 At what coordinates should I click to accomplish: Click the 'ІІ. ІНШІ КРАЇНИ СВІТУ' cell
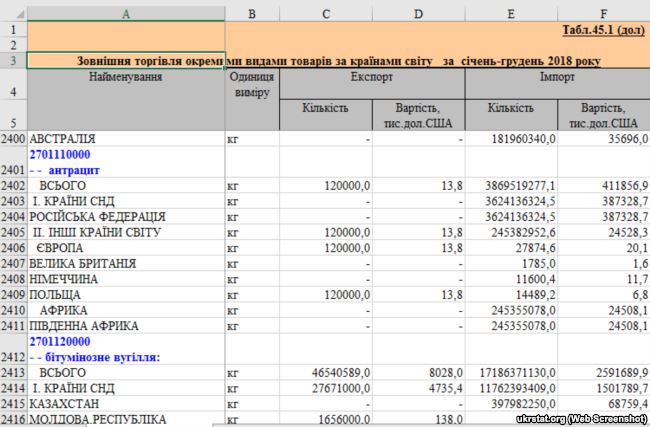(x=126, y=232)
